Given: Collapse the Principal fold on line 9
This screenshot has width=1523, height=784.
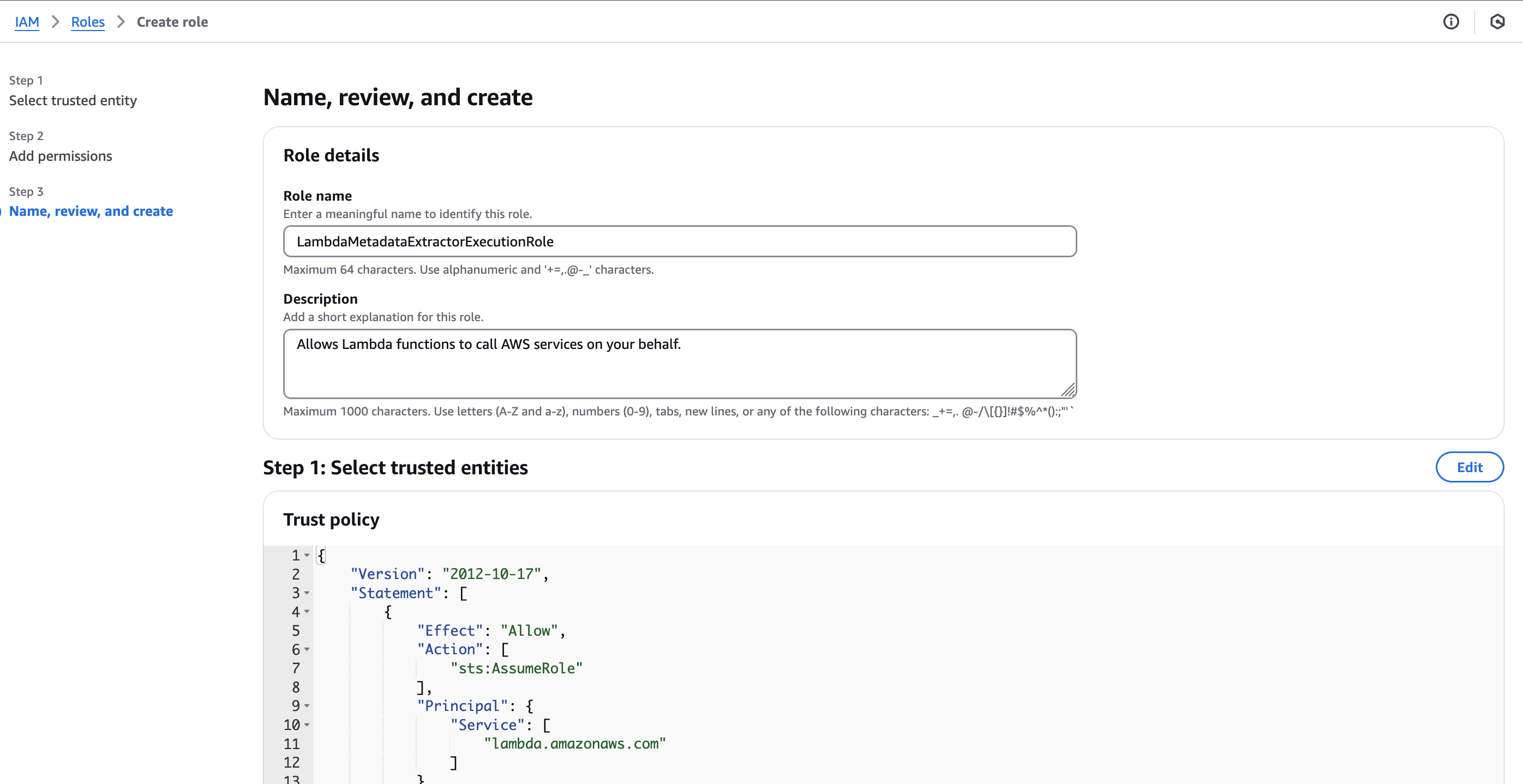Looking at the screenshot, I should click(307, 706).
